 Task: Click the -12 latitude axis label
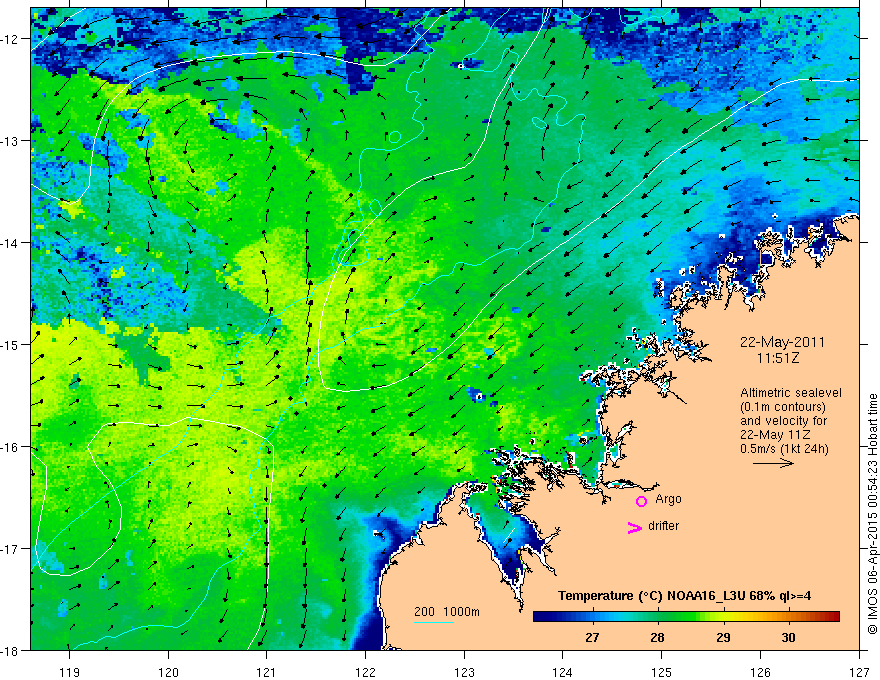click(11, 39)
